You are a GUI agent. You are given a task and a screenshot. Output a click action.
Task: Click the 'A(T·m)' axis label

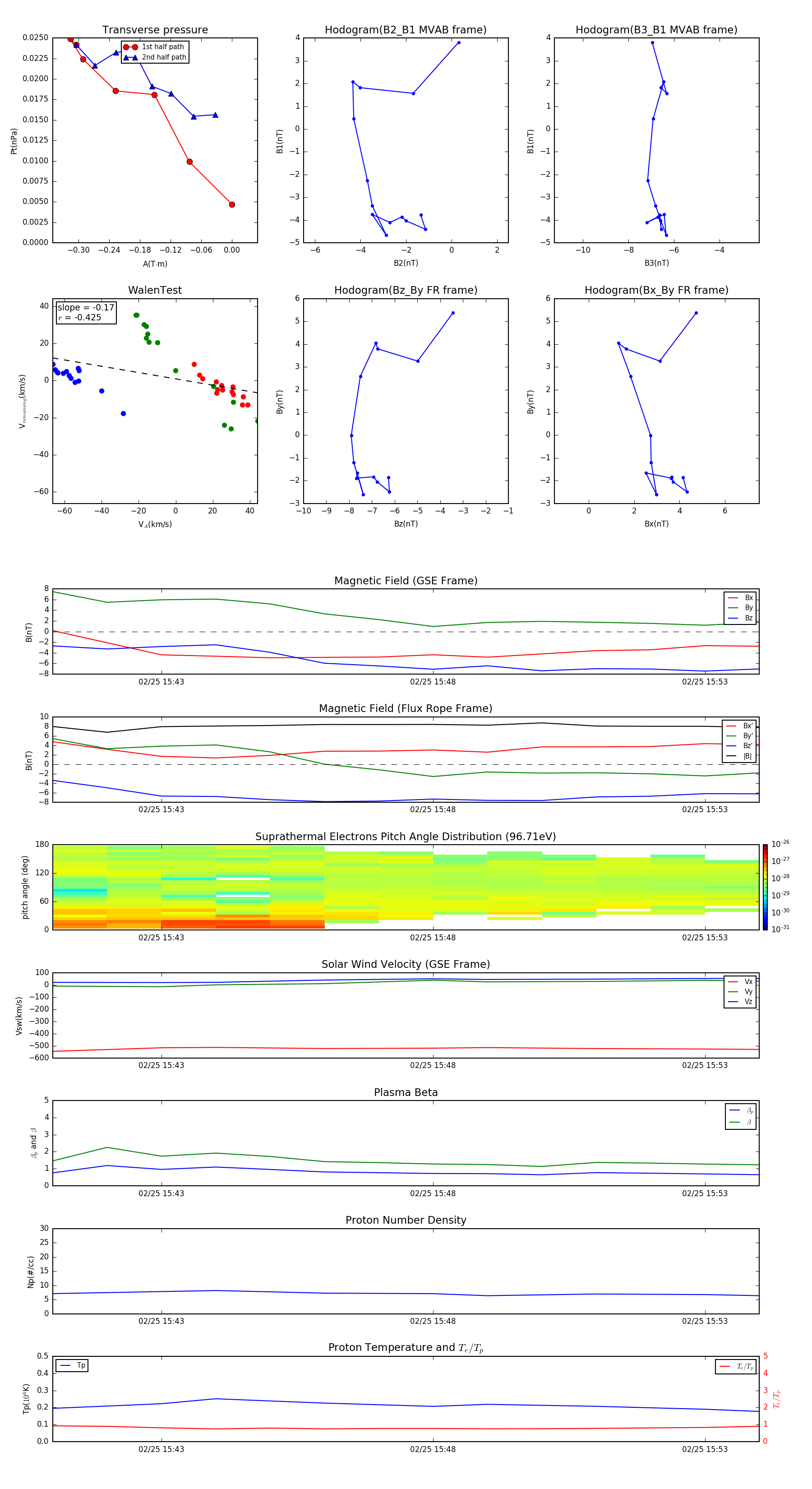click(x=155, y=264)
